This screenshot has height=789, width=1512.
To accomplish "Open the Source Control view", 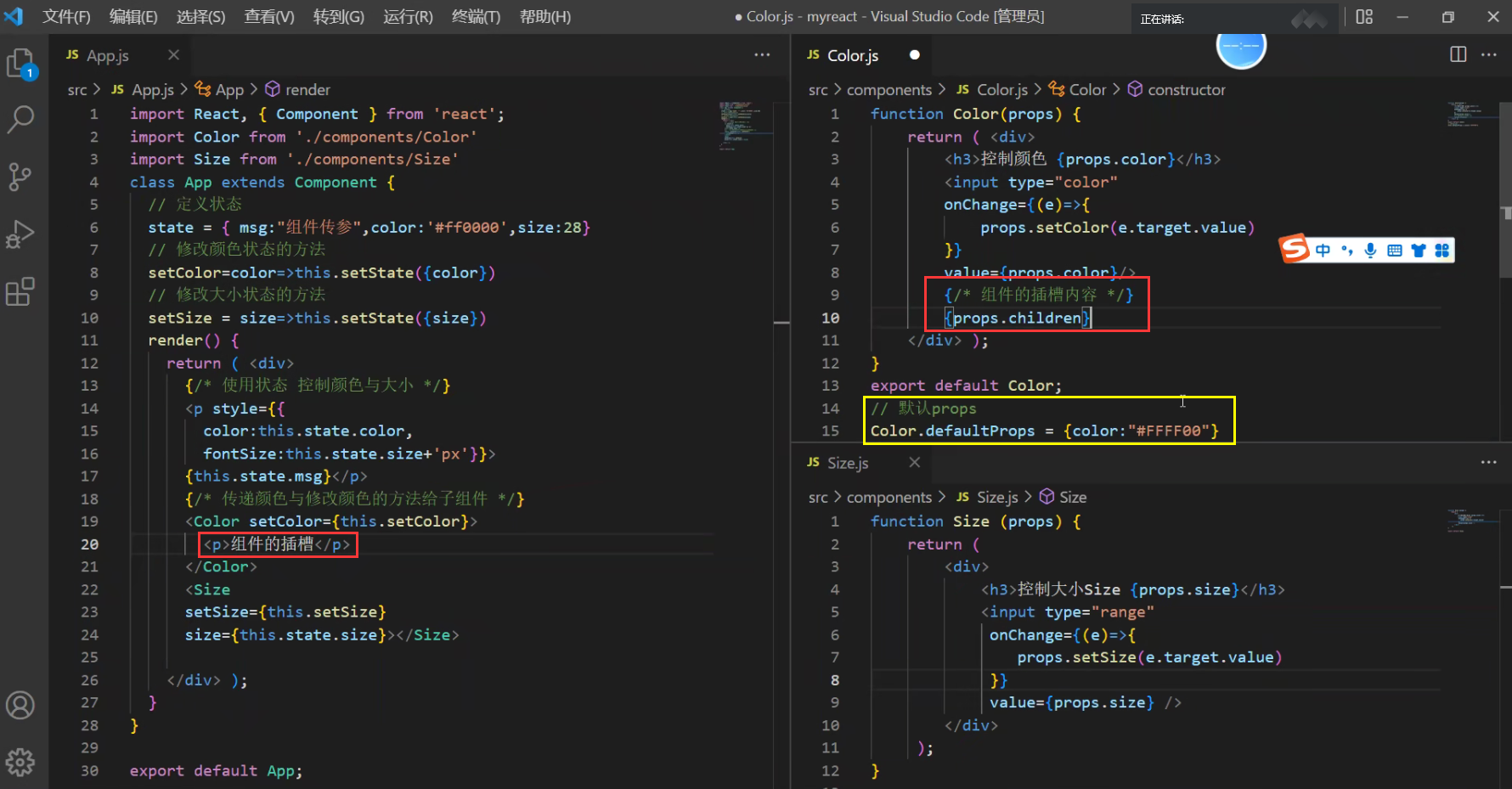I will (20, 177).
